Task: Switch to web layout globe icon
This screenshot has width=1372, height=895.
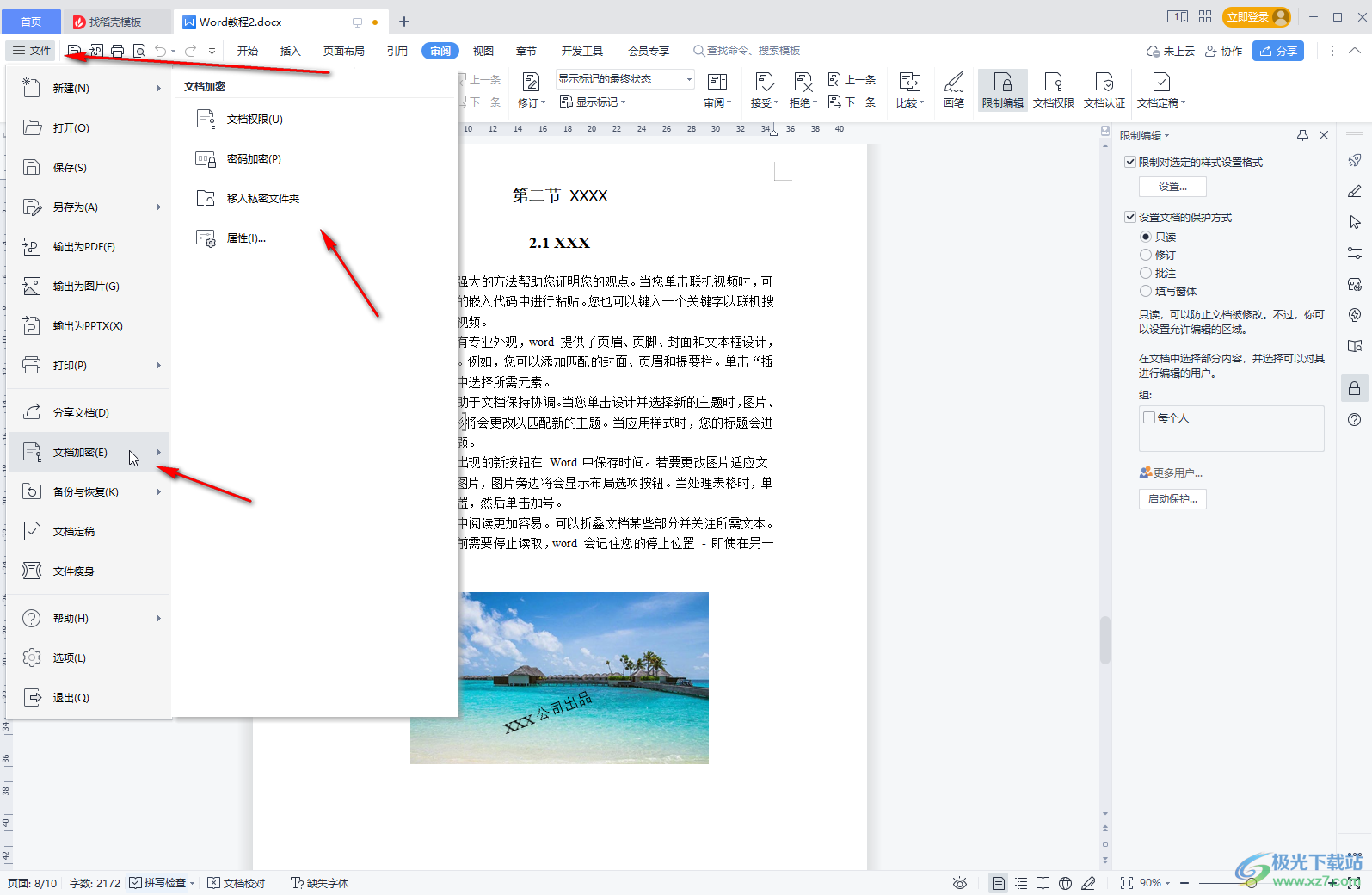Action: (1065, 883)
